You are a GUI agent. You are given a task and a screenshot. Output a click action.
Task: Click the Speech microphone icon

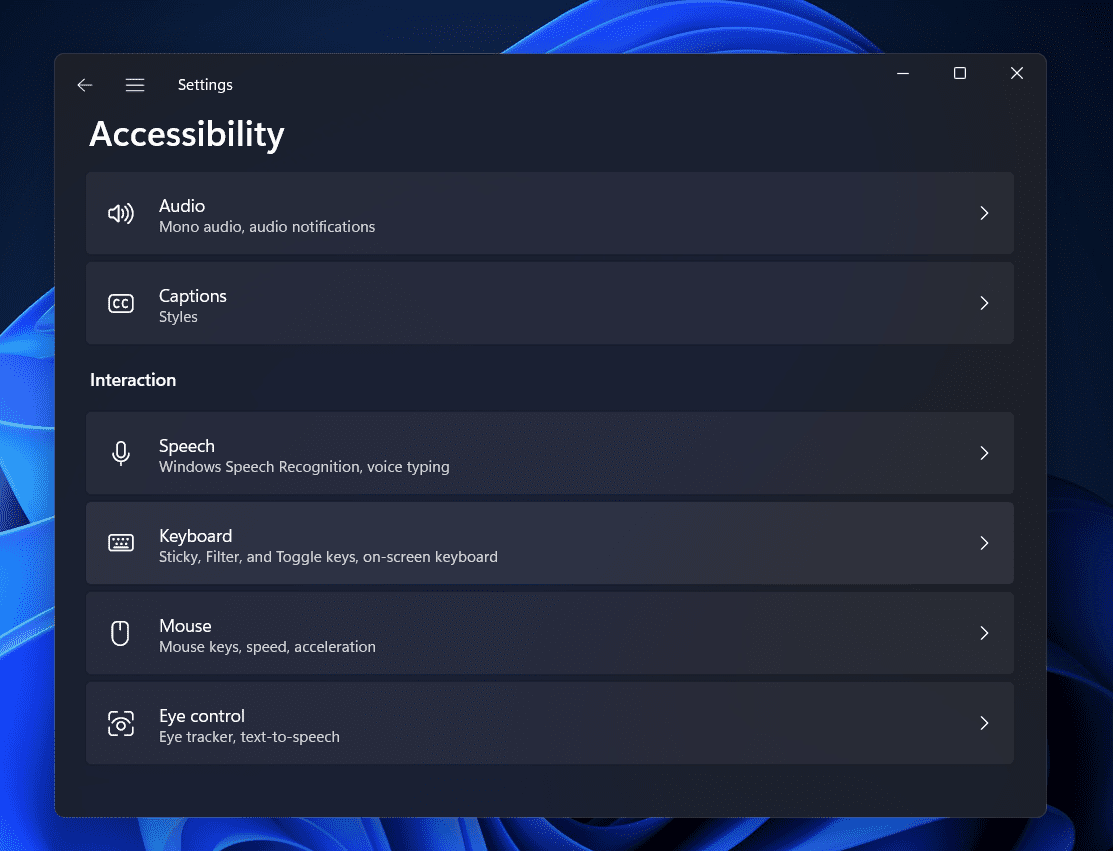120,453
